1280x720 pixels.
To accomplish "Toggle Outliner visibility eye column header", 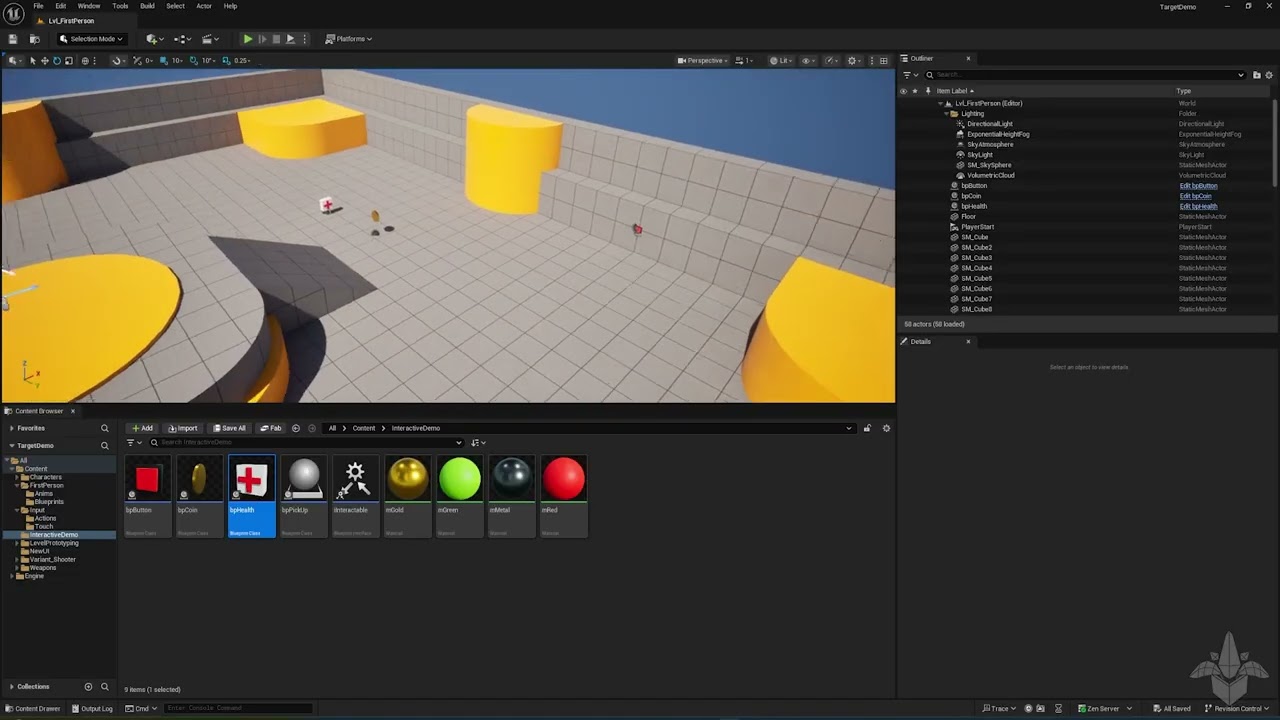I will point(903,91).
